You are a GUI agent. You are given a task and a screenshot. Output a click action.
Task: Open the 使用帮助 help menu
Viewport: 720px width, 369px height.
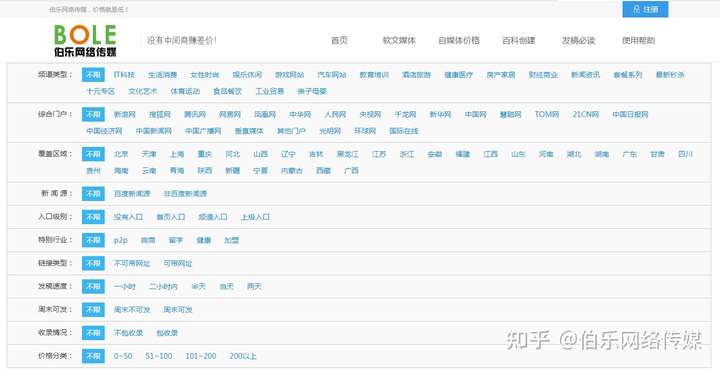pos(638,40)
